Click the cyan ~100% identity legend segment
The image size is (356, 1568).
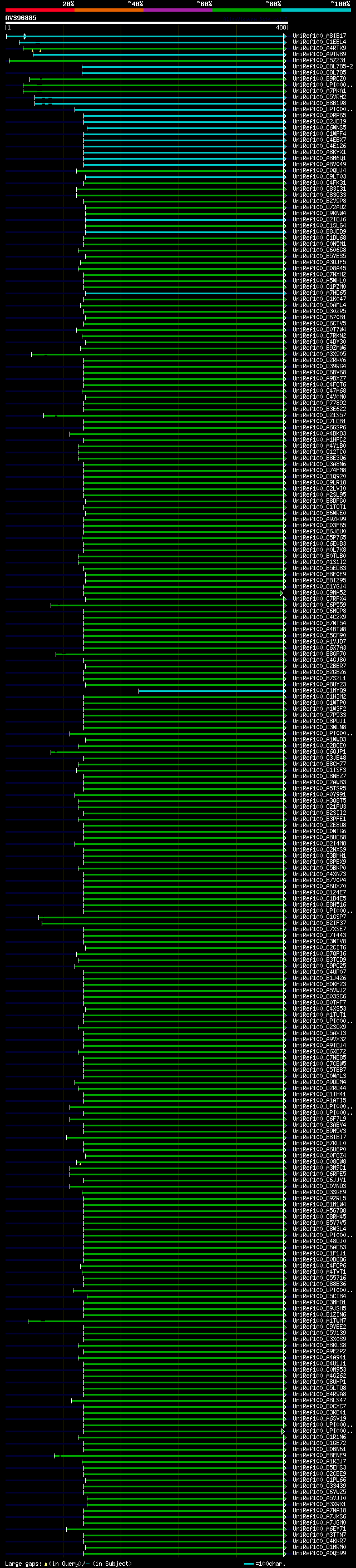(x=316, y=10)
